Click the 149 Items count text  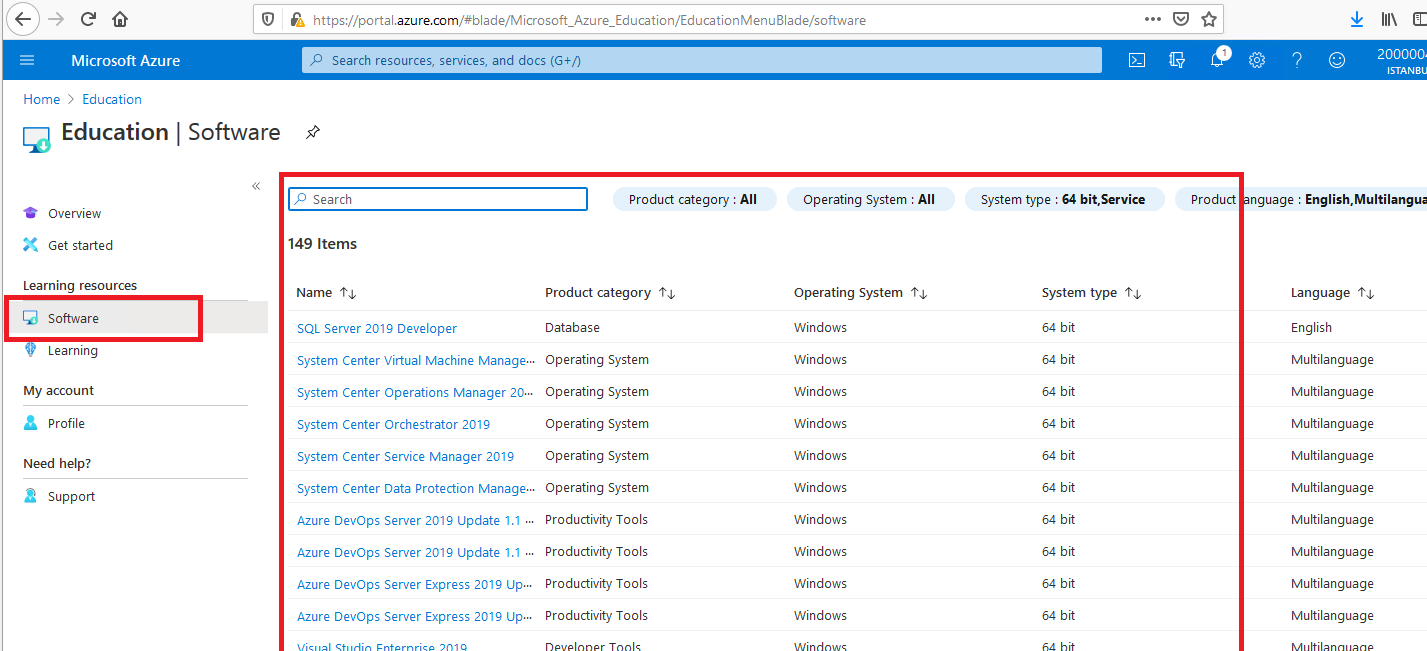[322, 243]
